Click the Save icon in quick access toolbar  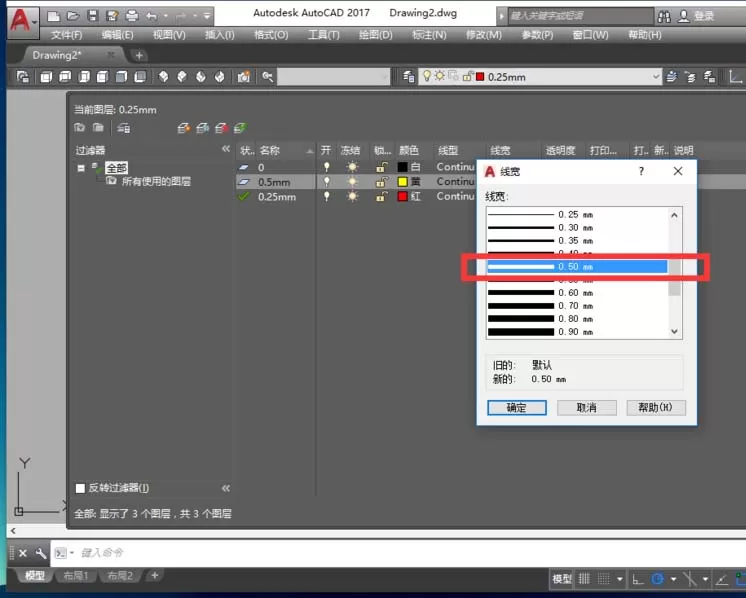tap(93, 16)
